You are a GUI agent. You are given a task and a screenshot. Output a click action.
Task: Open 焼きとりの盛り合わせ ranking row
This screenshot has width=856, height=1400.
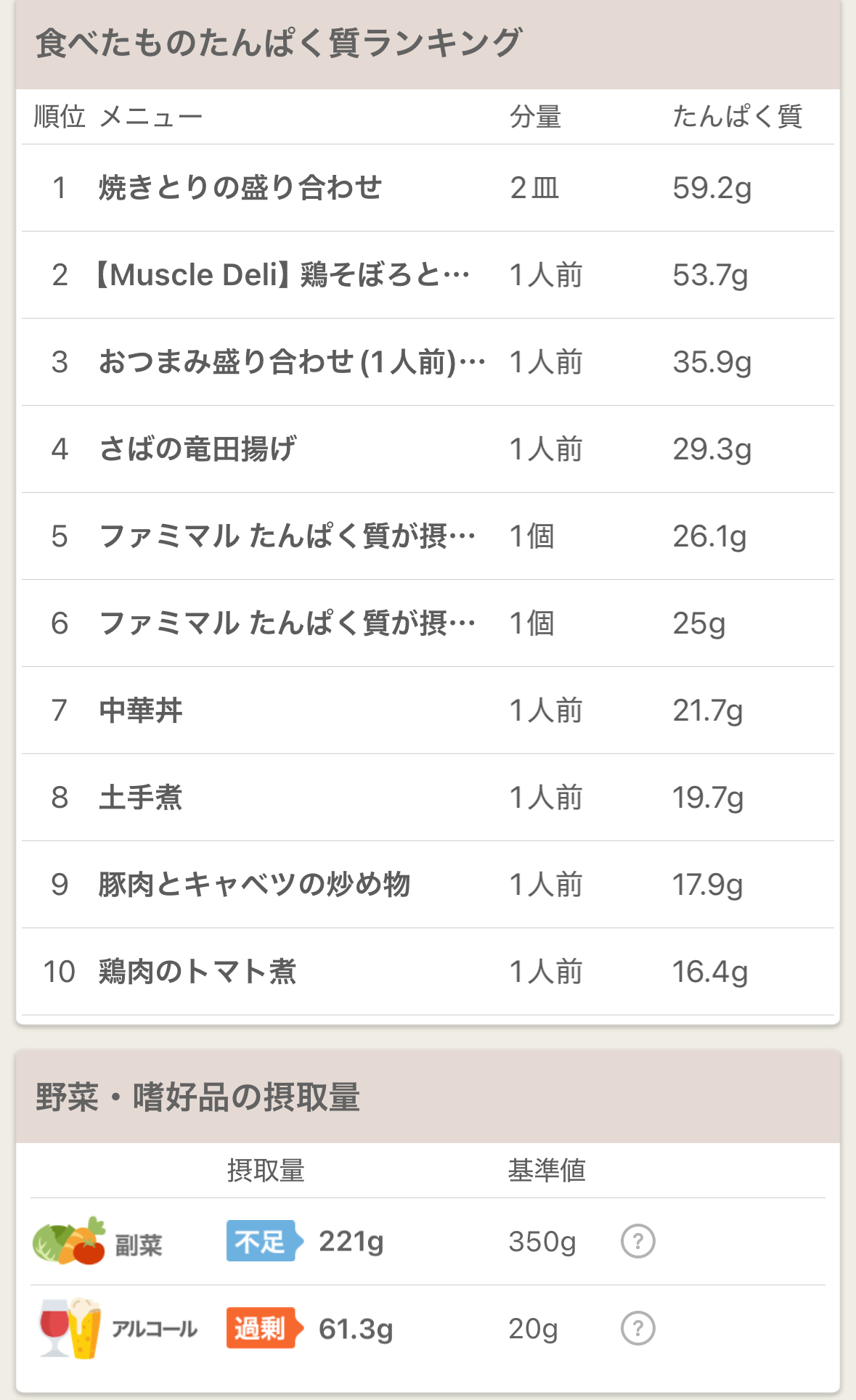pyautogui.click(x=428, y=188)
